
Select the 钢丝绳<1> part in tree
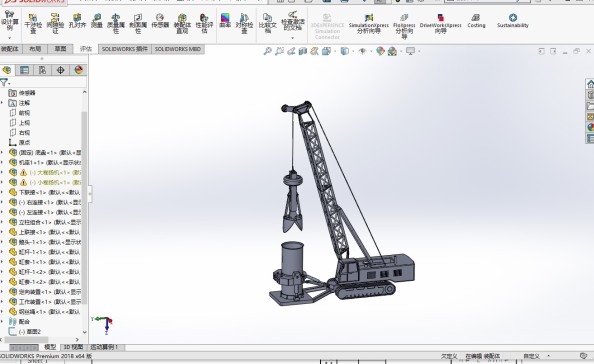tap(45, 311)
